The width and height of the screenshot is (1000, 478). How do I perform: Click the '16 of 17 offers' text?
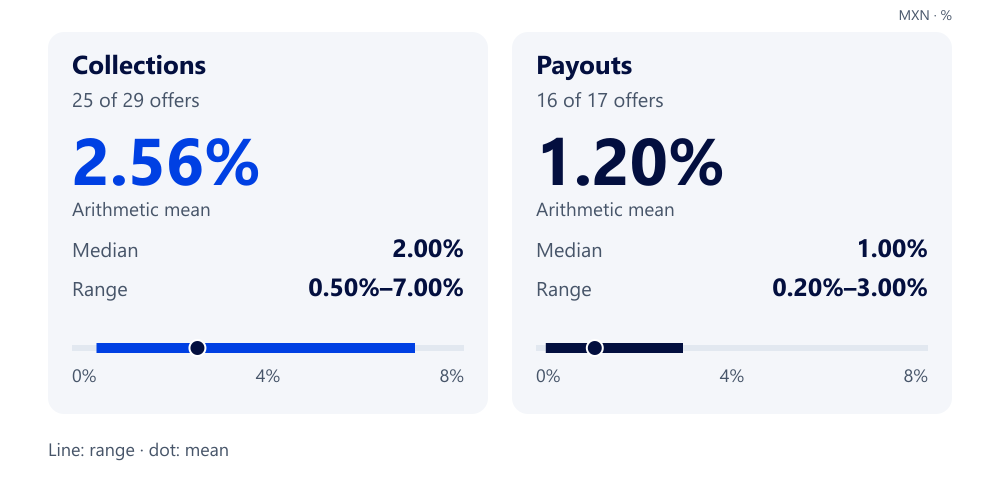point(599,101)
